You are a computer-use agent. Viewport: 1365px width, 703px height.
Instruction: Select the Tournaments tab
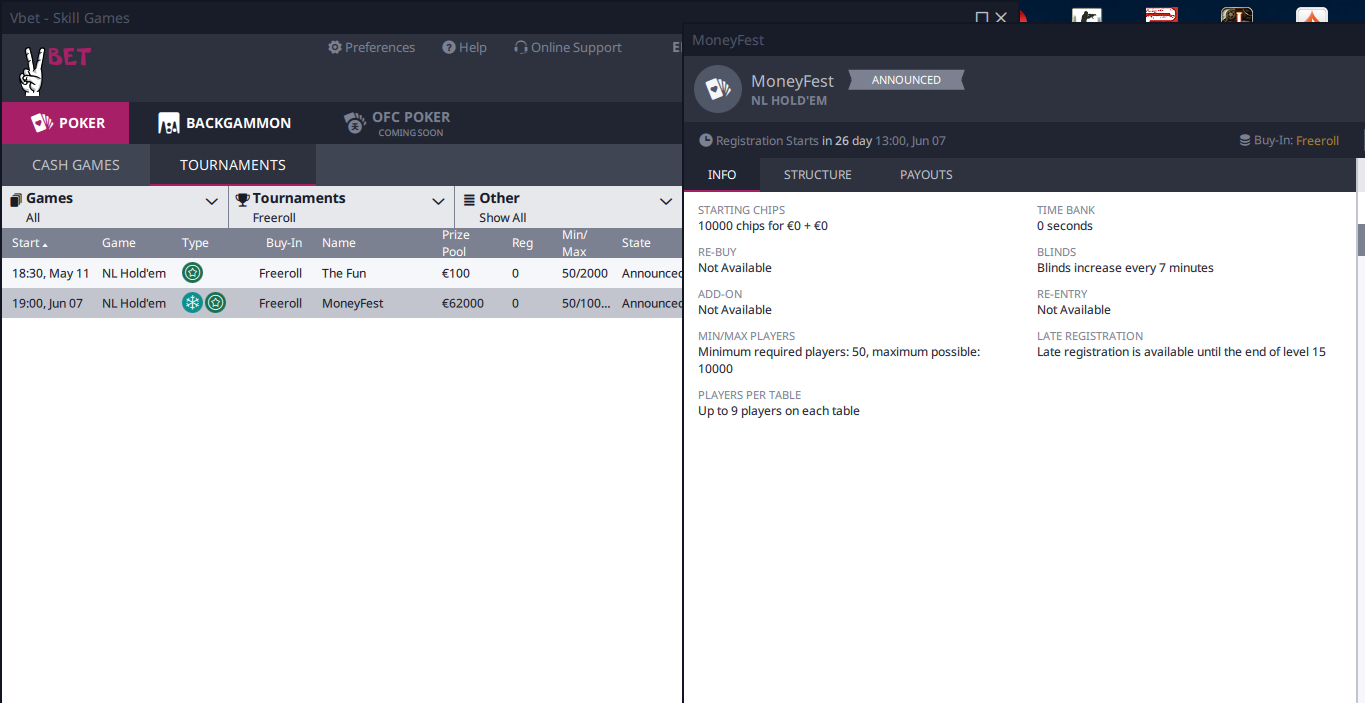point(233,165)
